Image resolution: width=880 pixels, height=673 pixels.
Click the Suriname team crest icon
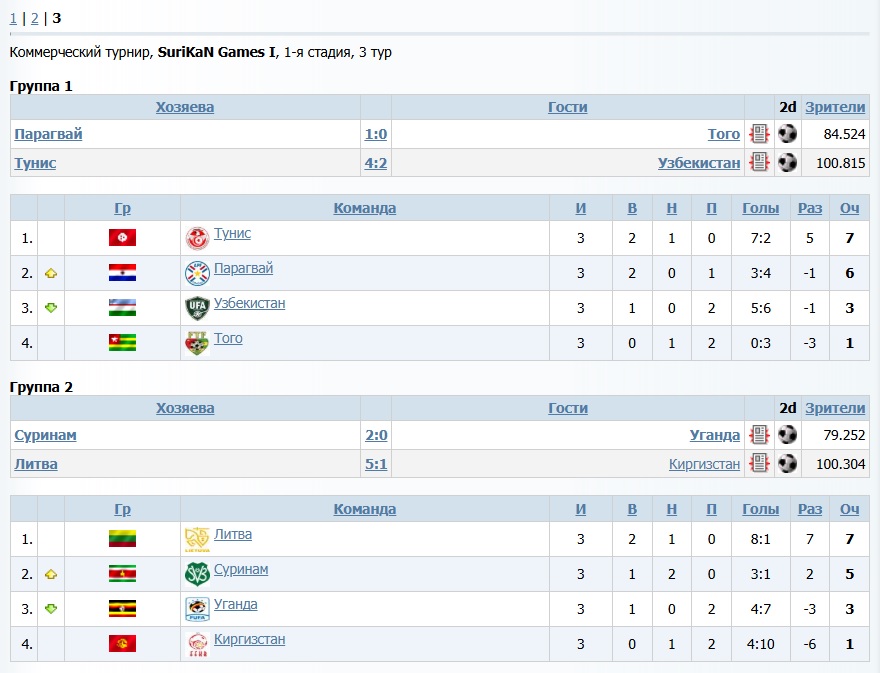coord(196,574)
